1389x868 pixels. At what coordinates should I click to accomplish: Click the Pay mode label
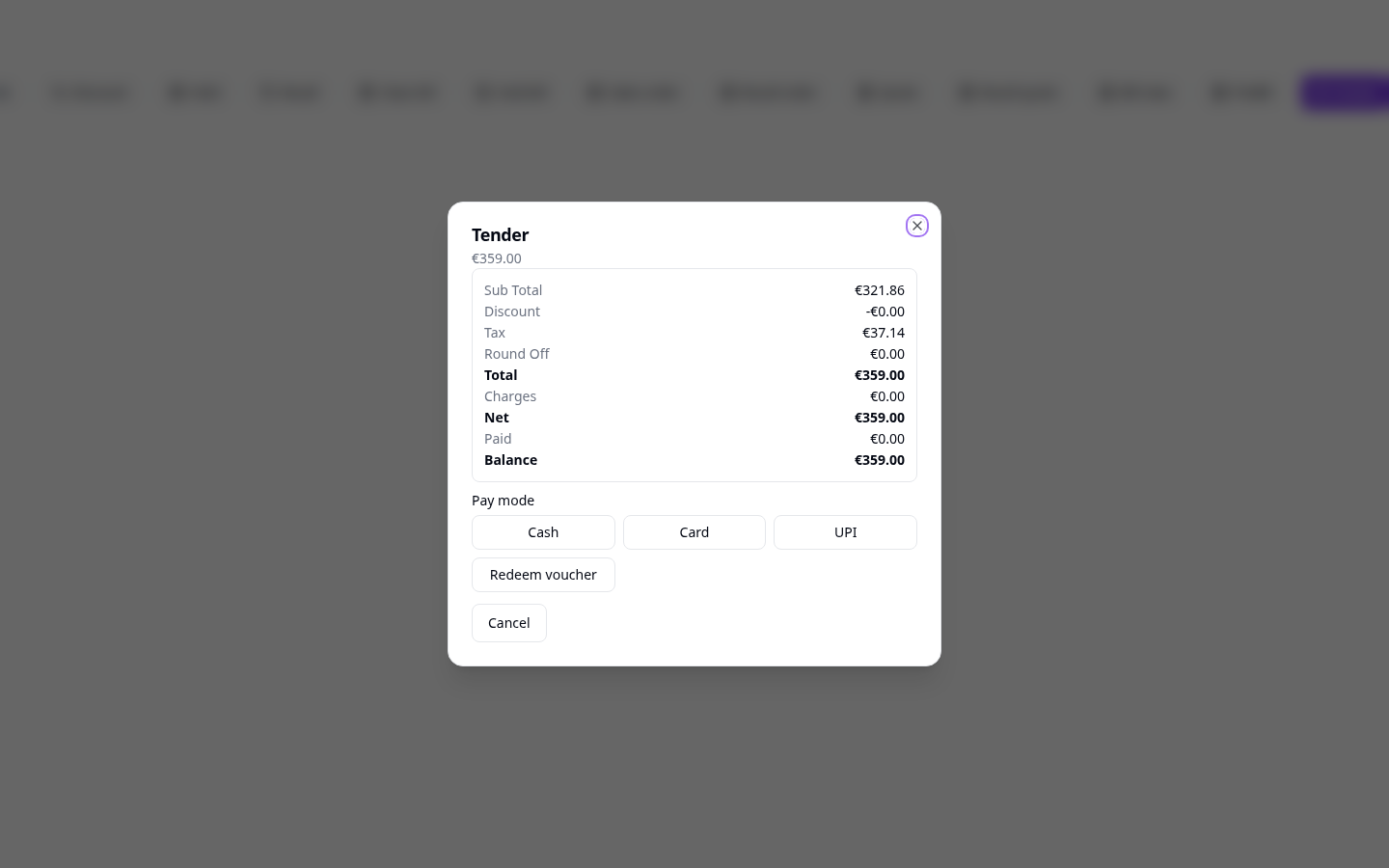pos(503,501)
